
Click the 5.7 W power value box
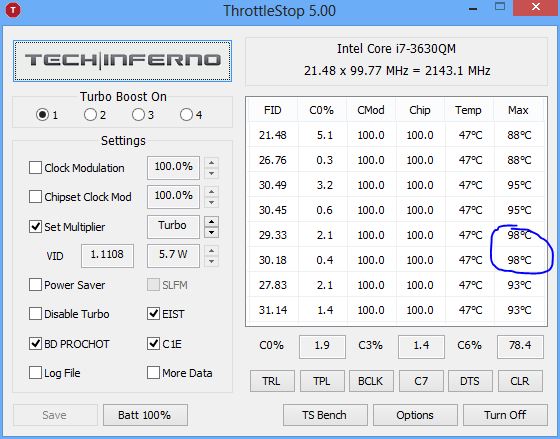point(173,255)
